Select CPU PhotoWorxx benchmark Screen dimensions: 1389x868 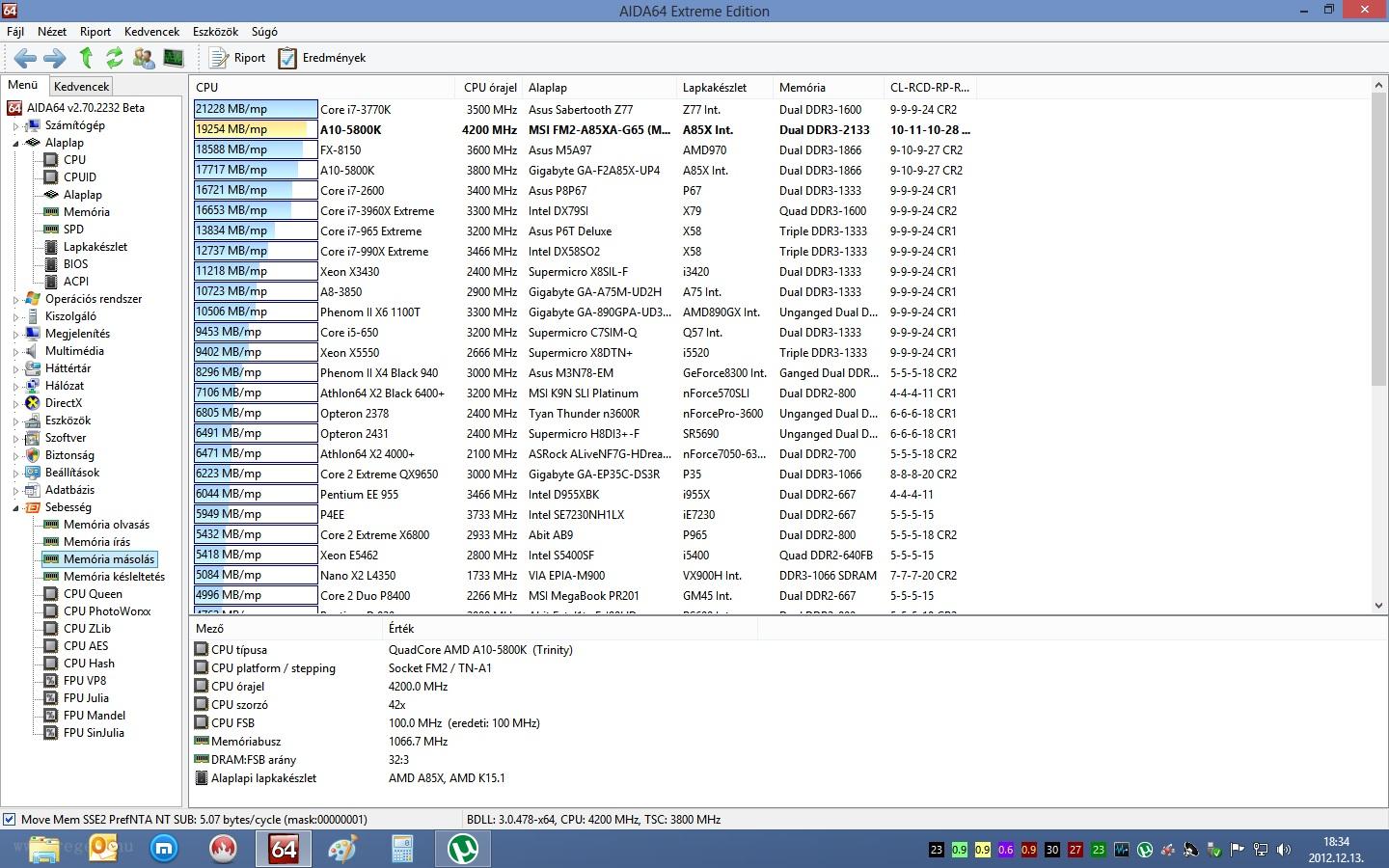tap(107, 611)
